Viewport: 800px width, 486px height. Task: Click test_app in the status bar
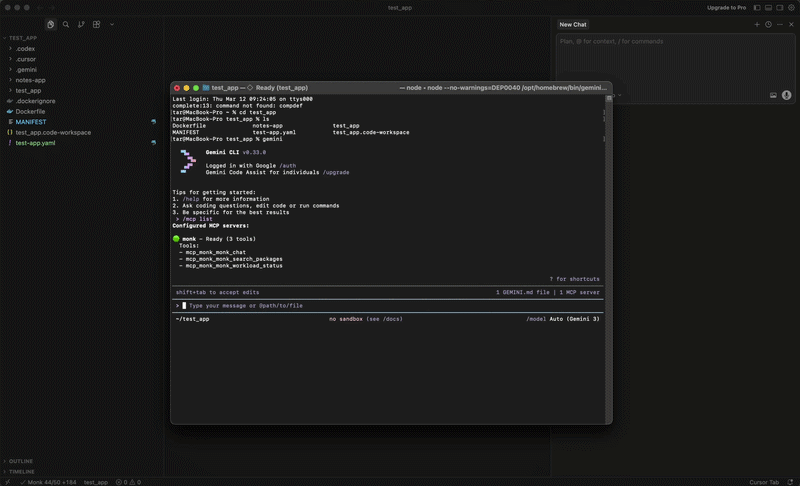click(95, 482)
